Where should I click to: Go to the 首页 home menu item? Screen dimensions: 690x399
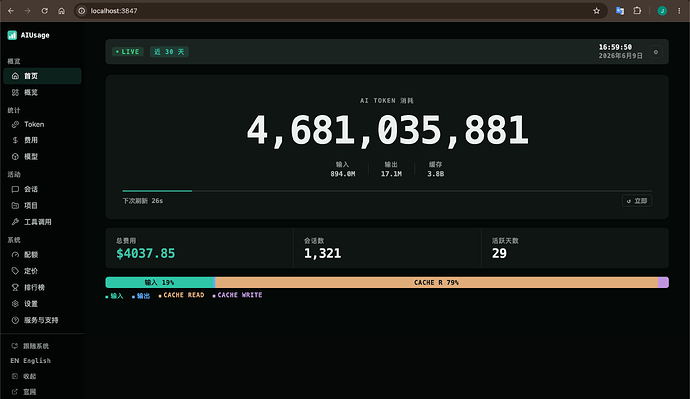(42, 76)
